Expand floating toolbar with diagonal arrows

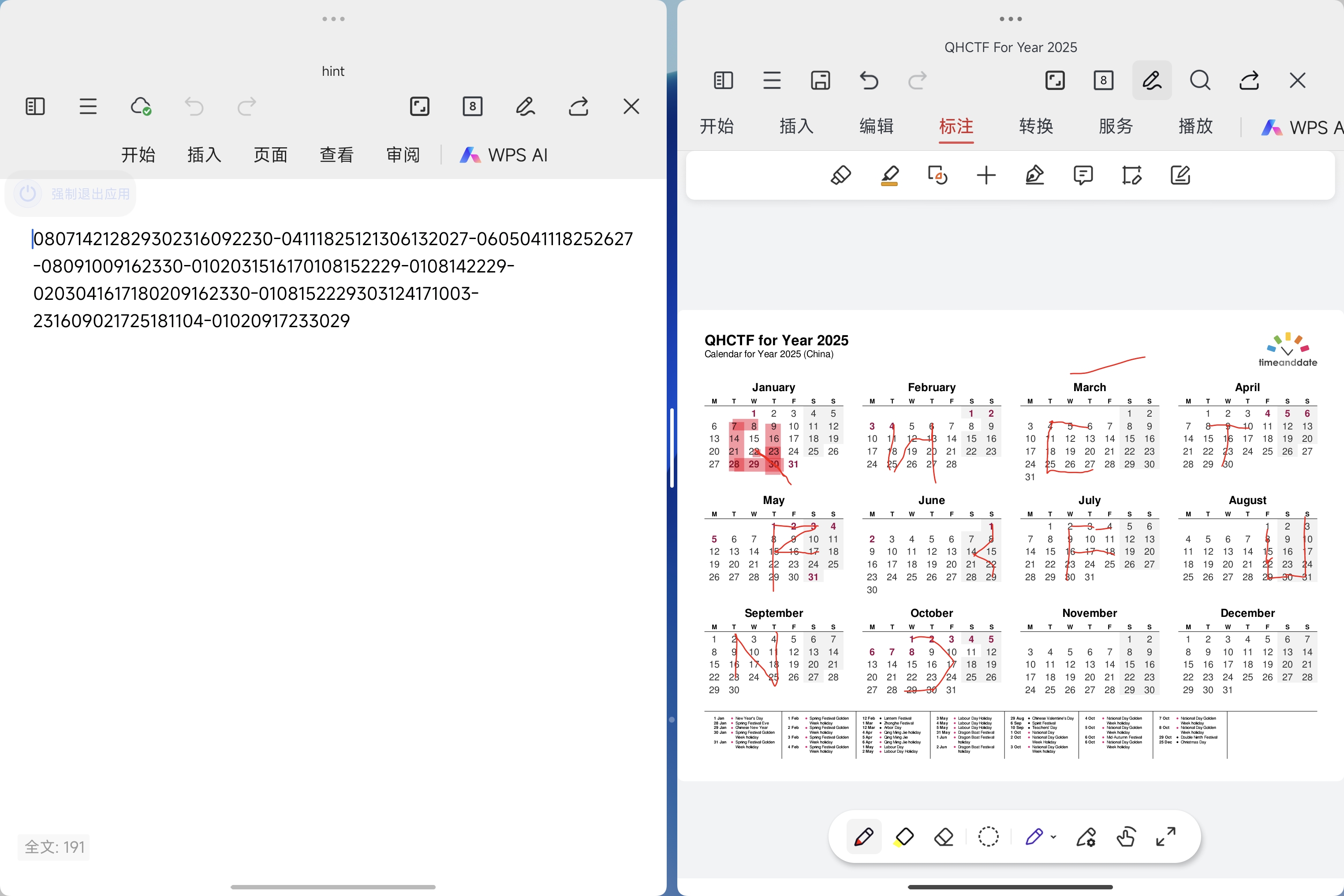(1166, 837)
